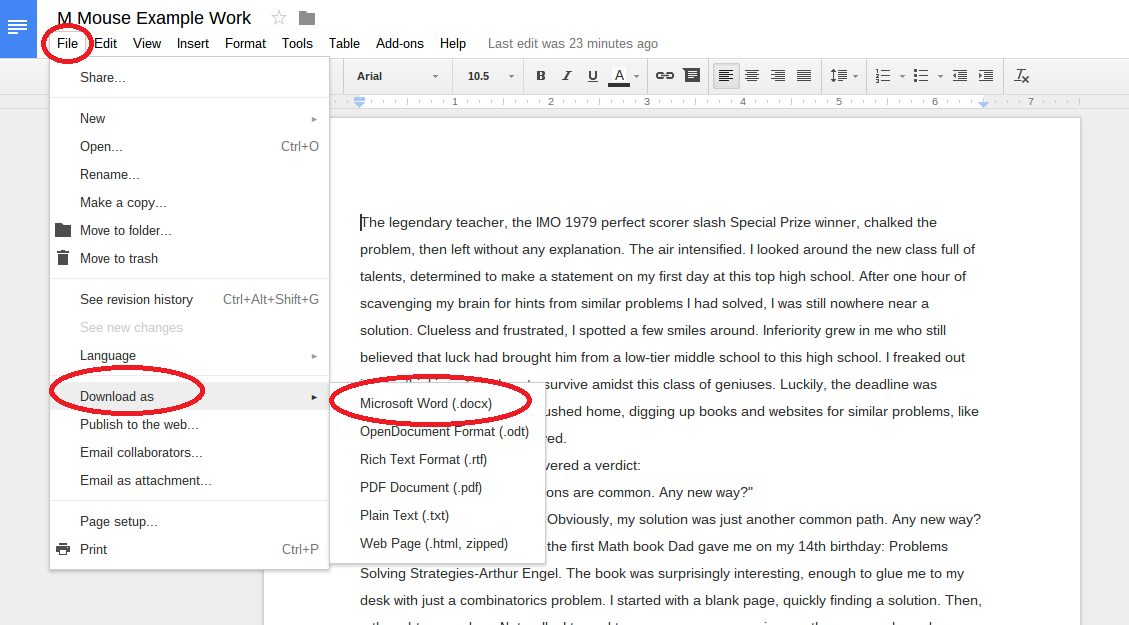
Task: Click the clear formatting icon
Action: coord(1021,76)
